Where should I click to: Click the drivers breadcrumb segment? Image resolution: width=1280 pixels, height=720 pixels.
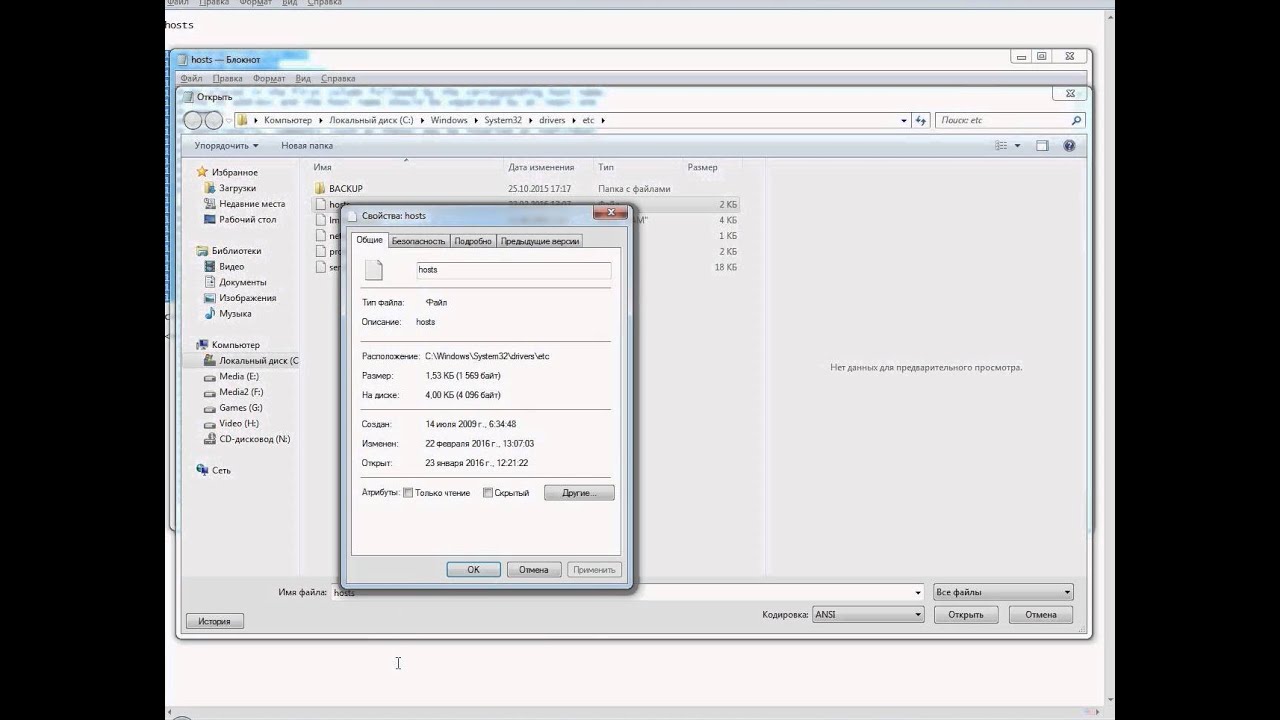tap(552, 120)
